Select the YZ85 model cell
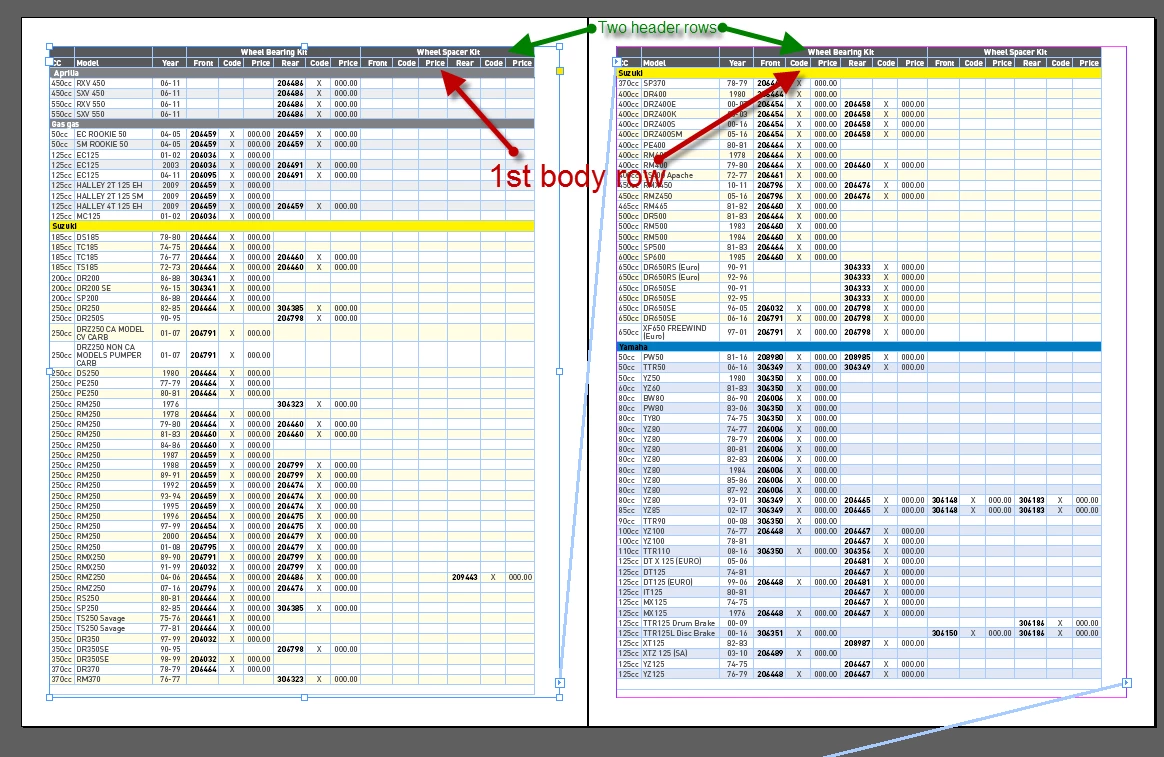This screenshot has width=1164, height=757. point(681,511)
